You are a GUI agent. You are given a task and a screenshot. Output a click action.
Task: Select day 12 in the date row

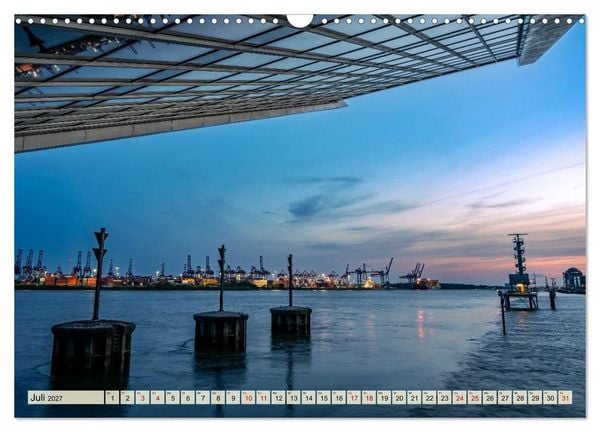point(278,397)
